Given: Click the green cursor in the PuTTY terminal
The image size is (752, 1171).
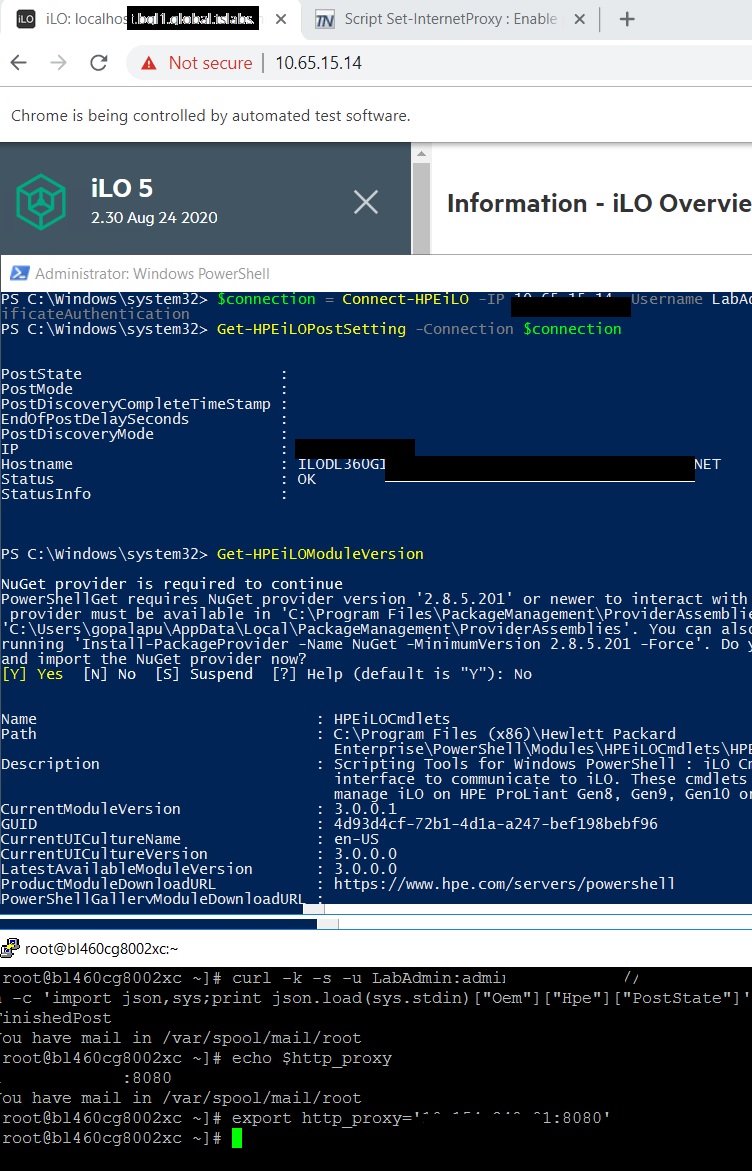Looking at the screenshot, I should (x=237, y=1138).
